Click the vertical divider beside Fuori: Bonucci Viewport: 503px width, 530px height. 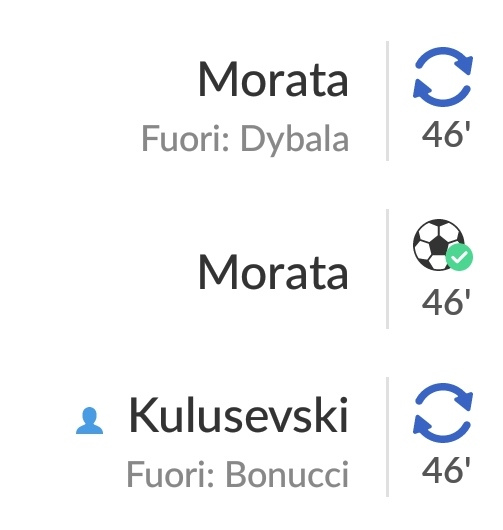(387, 437)
